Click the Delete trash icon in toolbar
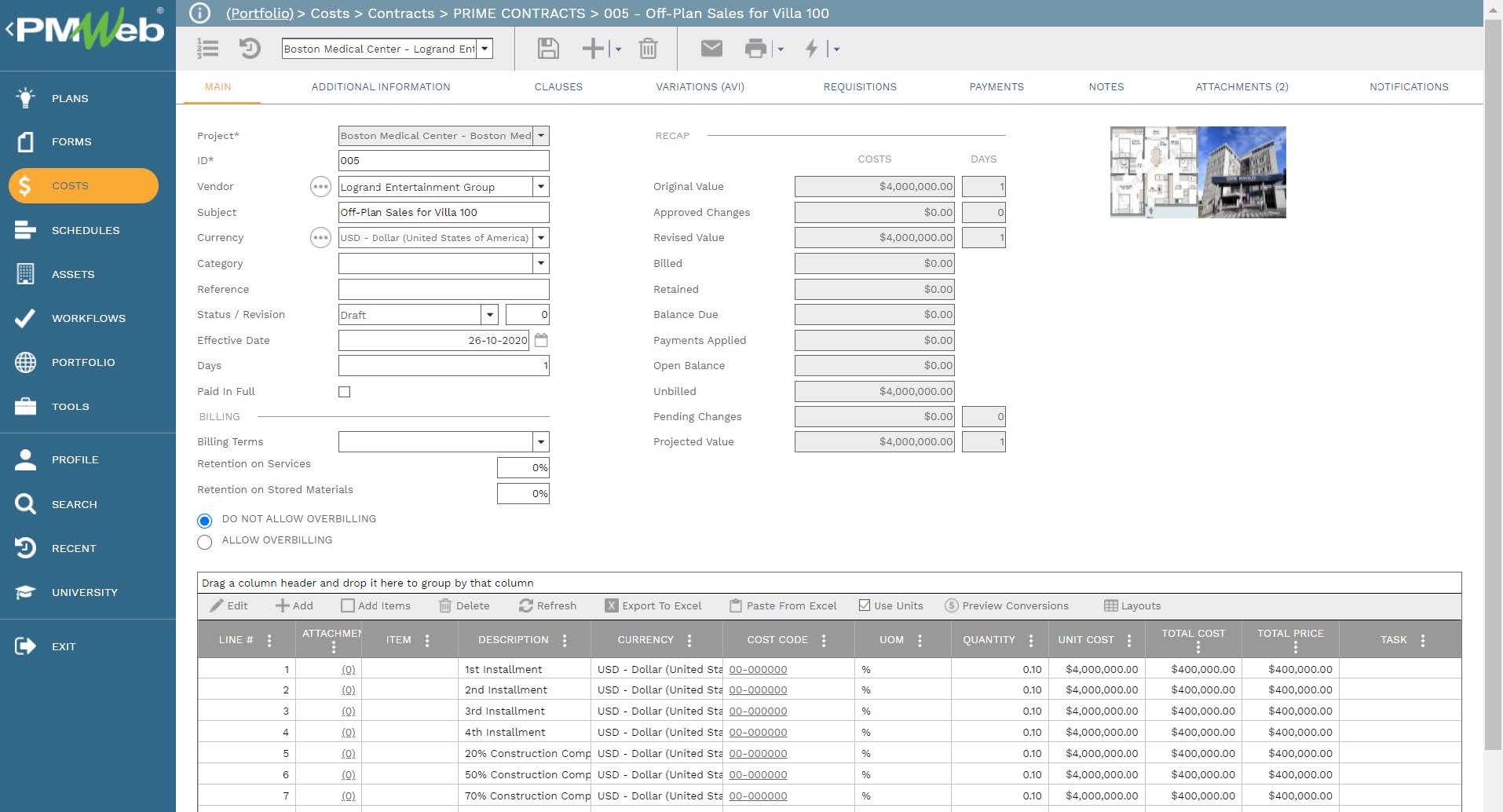The height and width of the screenshot is (812, 1503). click(648, 49)
